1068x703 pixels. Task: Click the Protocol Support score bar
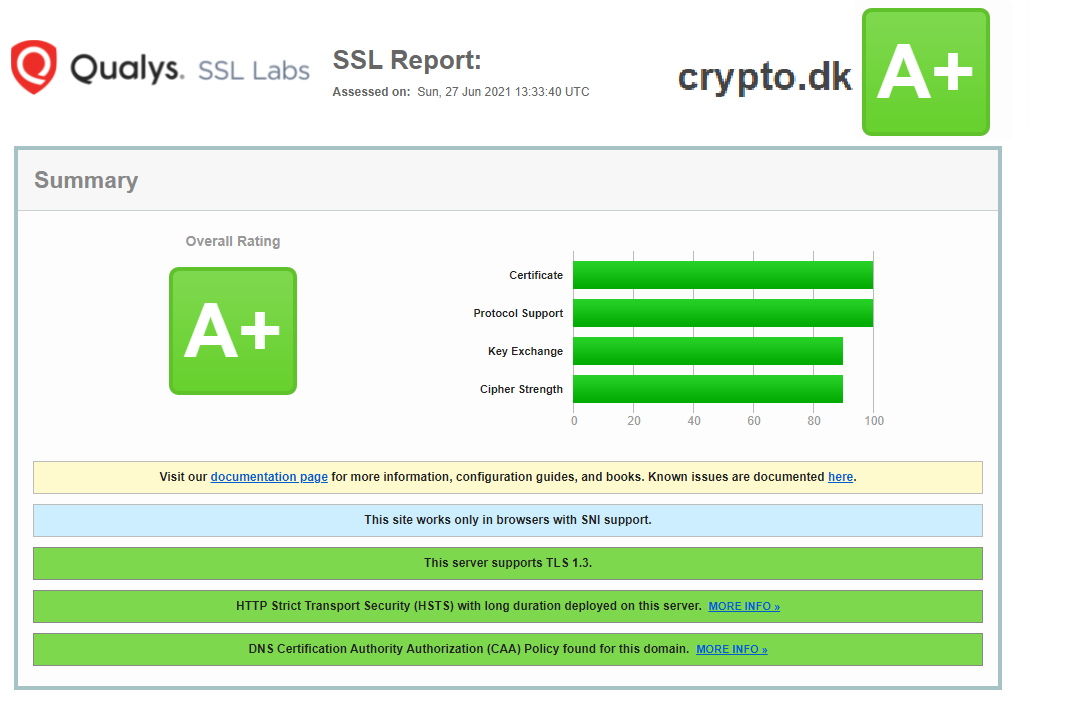click(723, 313)
